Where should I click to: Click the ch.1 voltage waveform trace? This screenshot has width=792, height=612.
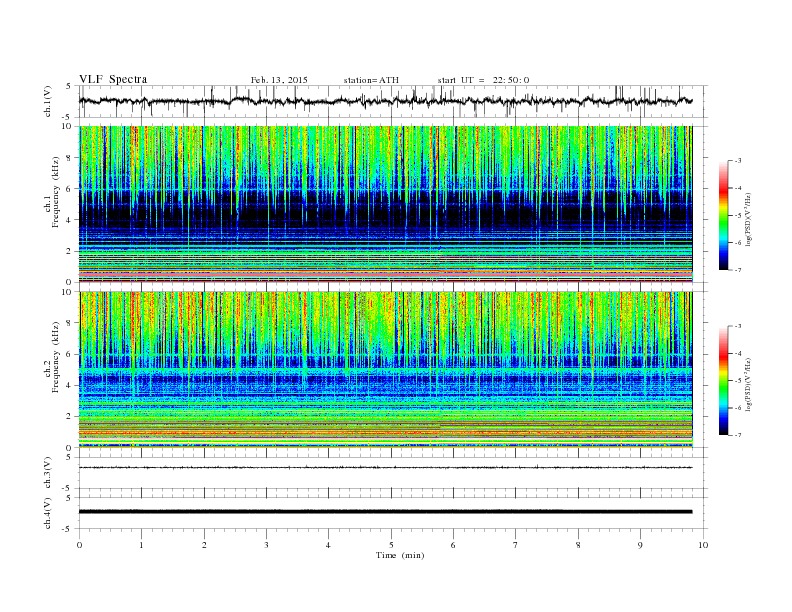click(x=385, y=101)
